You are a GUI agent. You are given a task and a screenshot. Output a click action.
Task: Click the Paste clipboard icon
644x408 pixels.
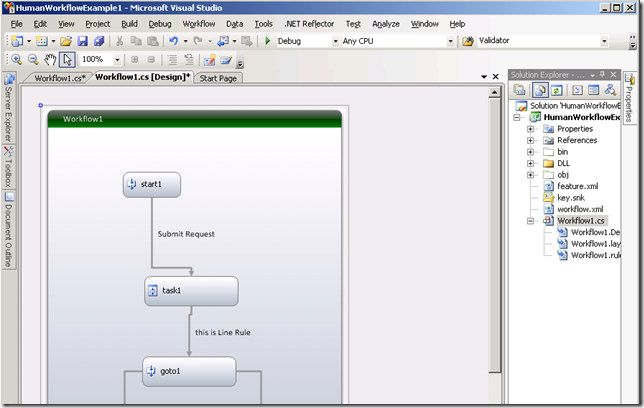[153, 41]
